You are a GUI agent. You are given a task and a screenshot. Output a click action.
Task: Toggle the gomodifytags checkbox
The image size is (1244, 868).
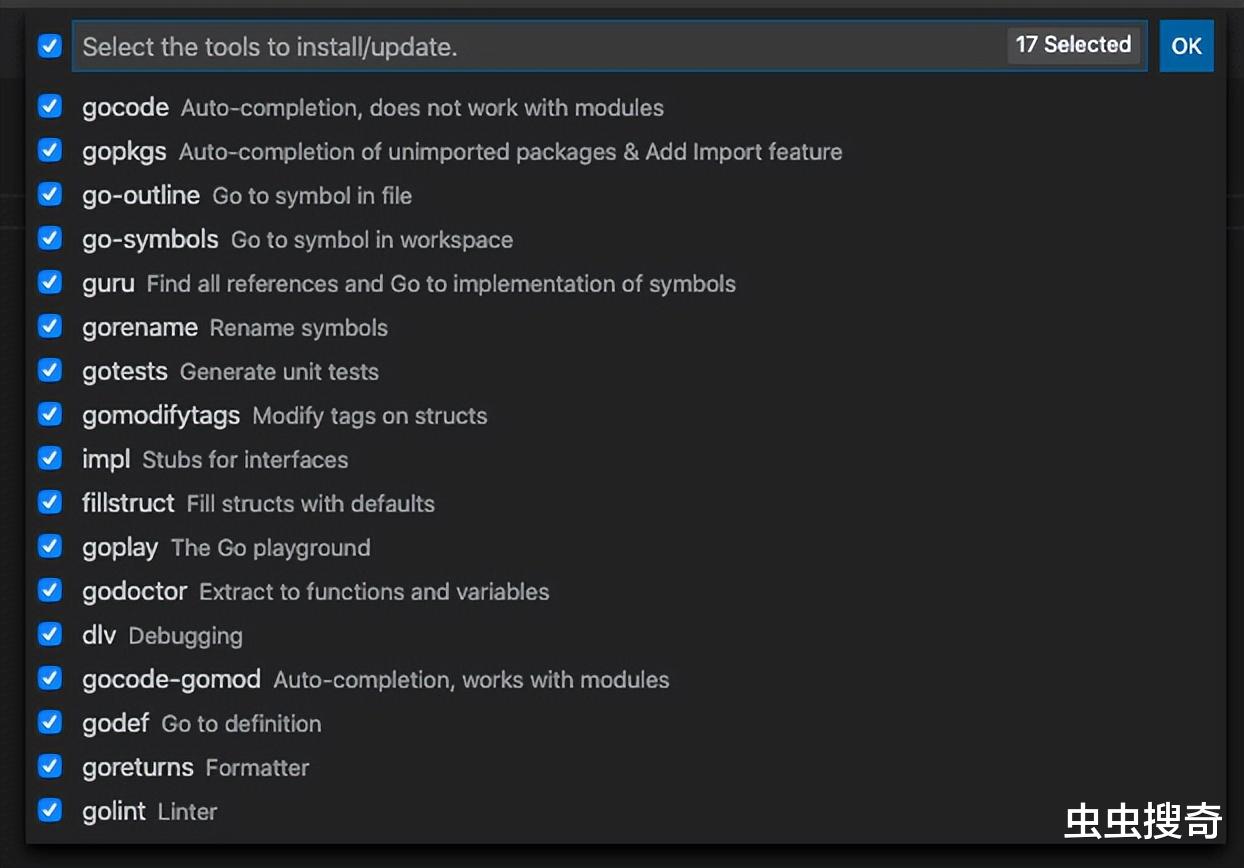tap(50, 414)
